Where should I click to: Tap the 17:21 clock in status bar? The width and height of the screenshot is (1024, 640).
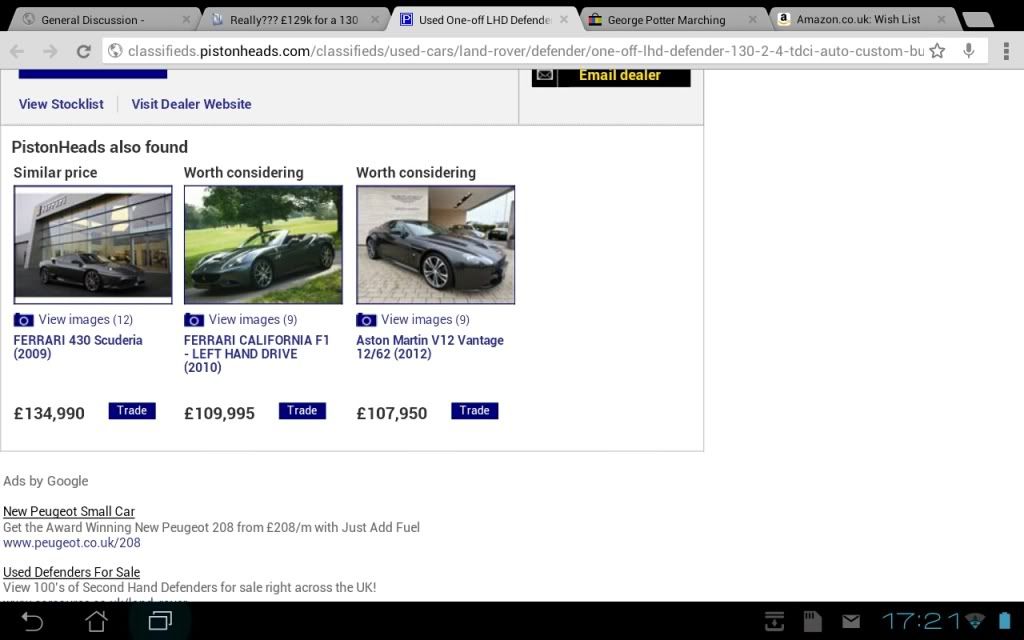pos(921,621)
